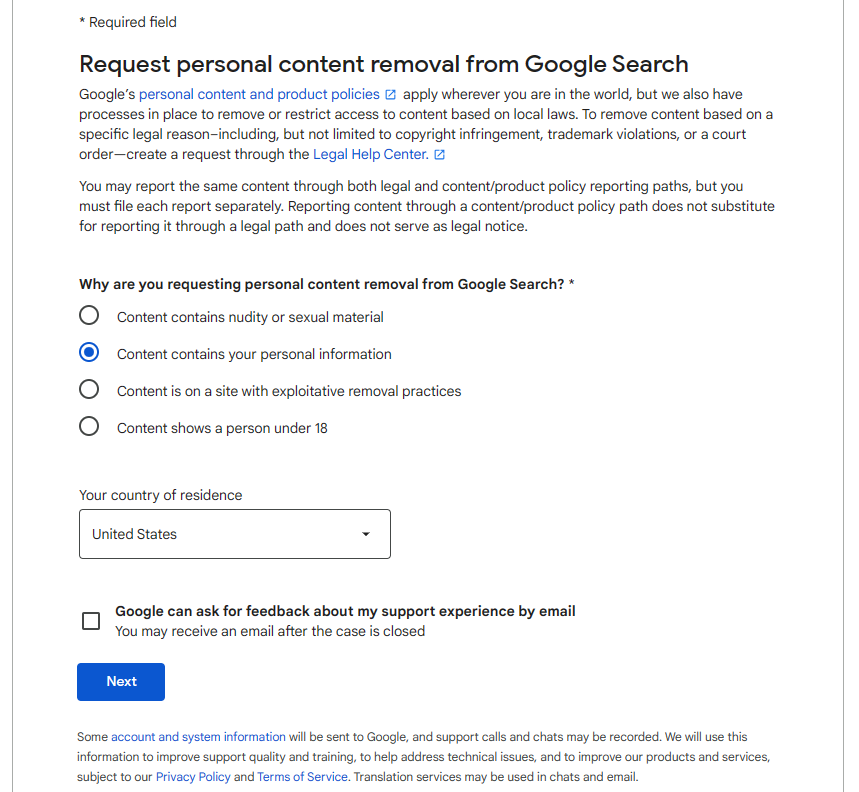Choose "Content is on a site with exploitative removal practices"
The image size is (859, 792).
(89, 390)
